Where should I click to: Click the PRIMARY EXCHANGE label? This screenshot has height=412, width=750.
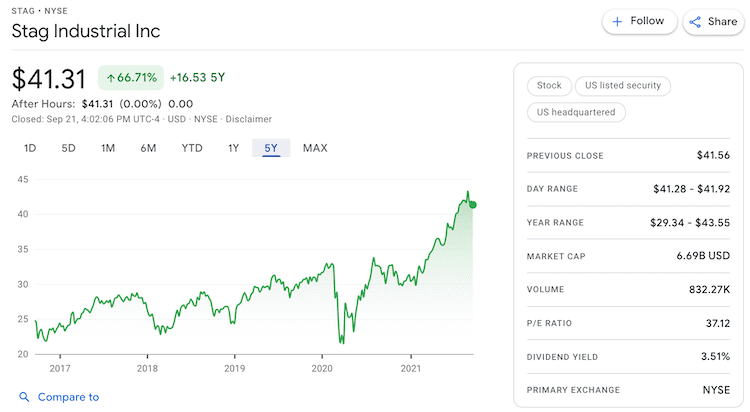click(x=573, y=390)
